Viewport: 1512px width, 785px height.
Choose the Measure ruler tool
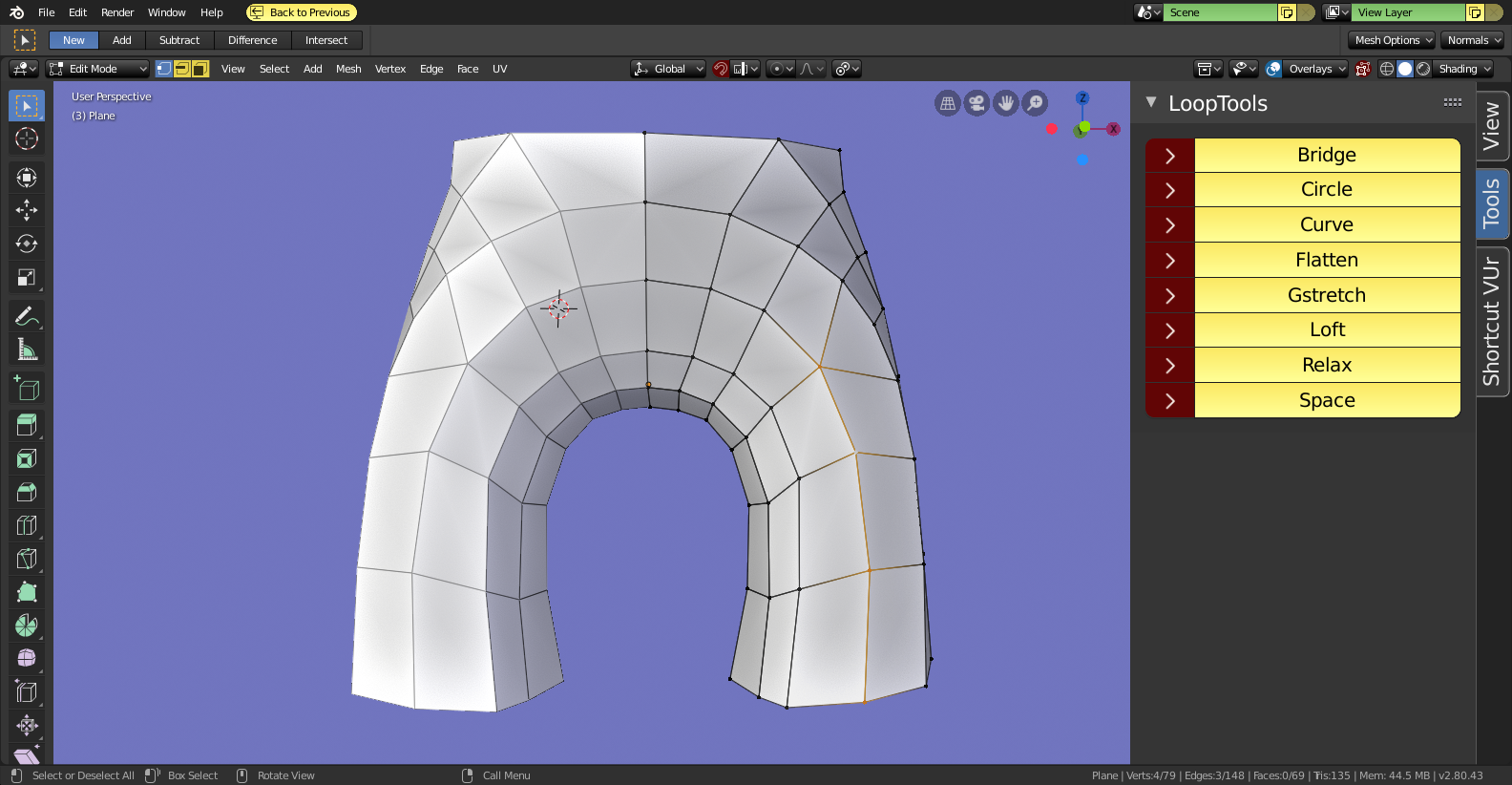click(x=27, y=350)
